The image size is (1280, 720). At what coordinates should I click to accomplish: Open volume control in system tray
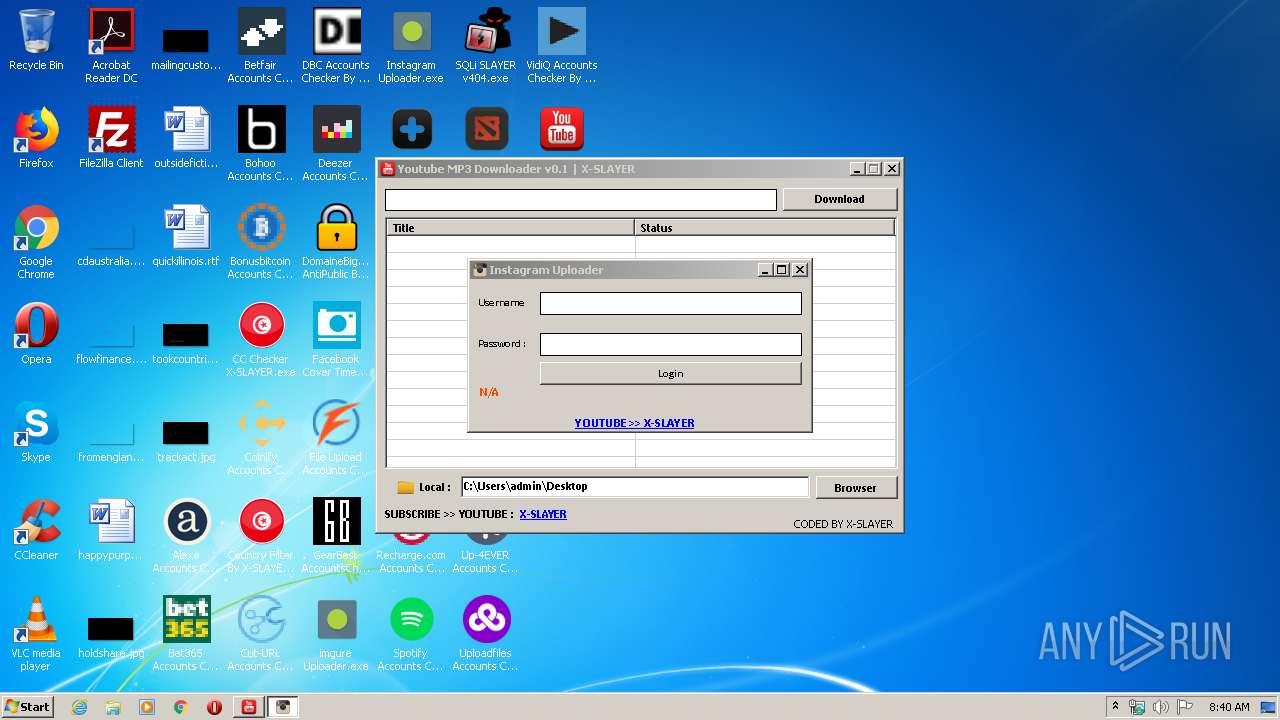1161,707
